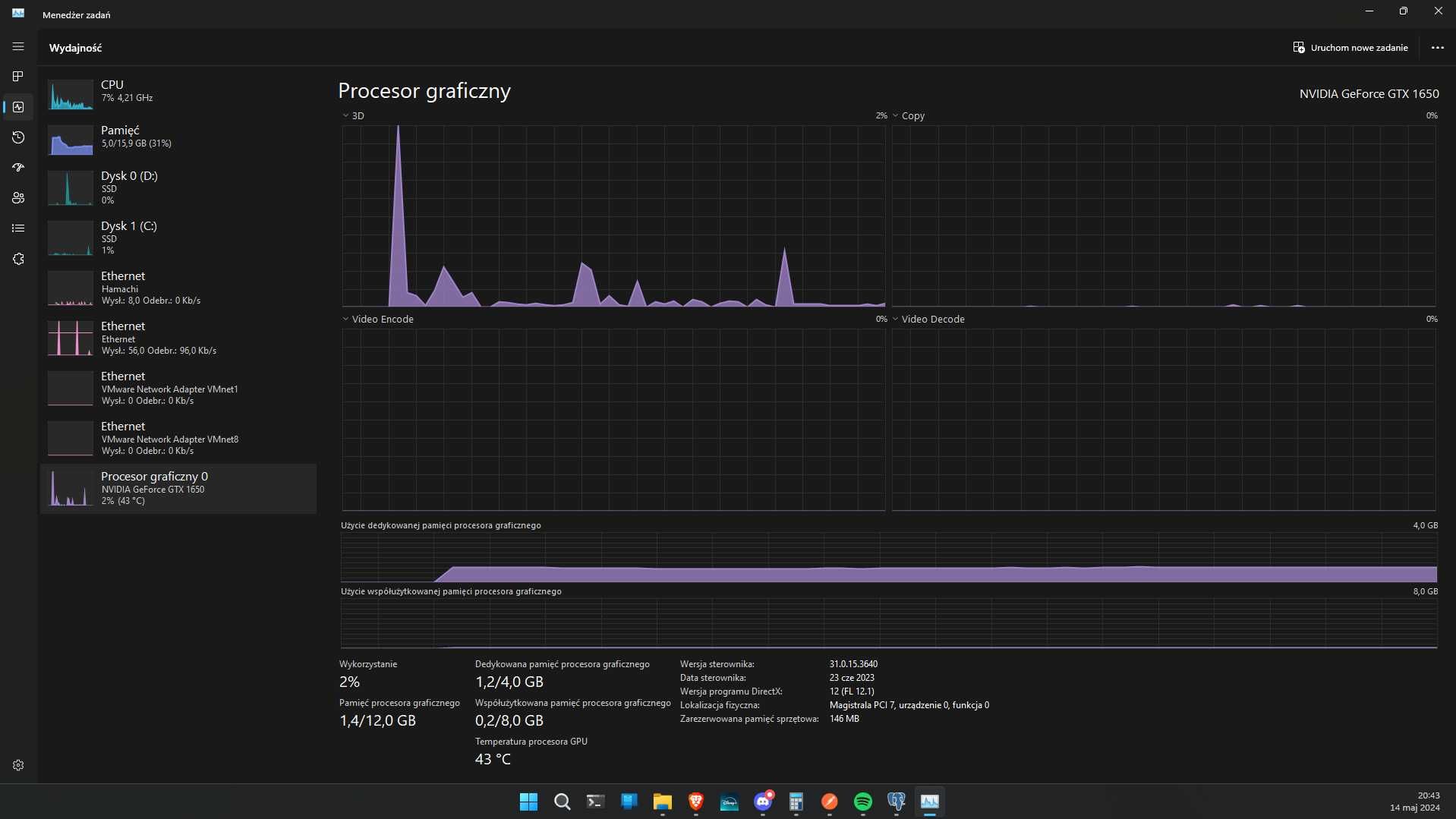
Task: Open the App history page icon
Action: point(18,137)
